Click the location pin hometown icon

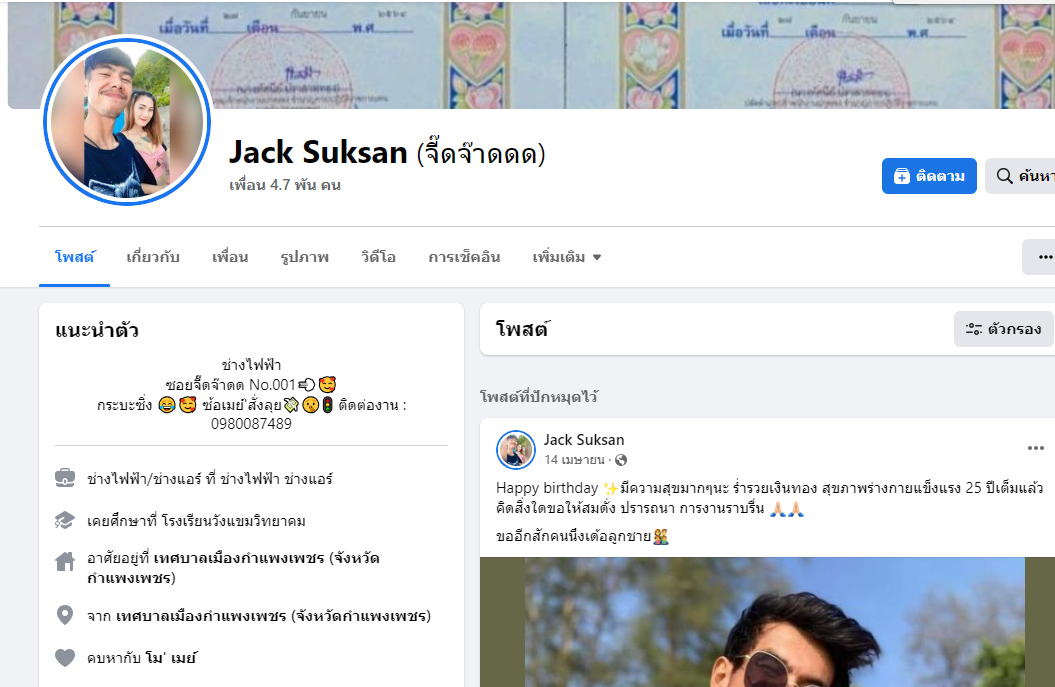(65, 615)
